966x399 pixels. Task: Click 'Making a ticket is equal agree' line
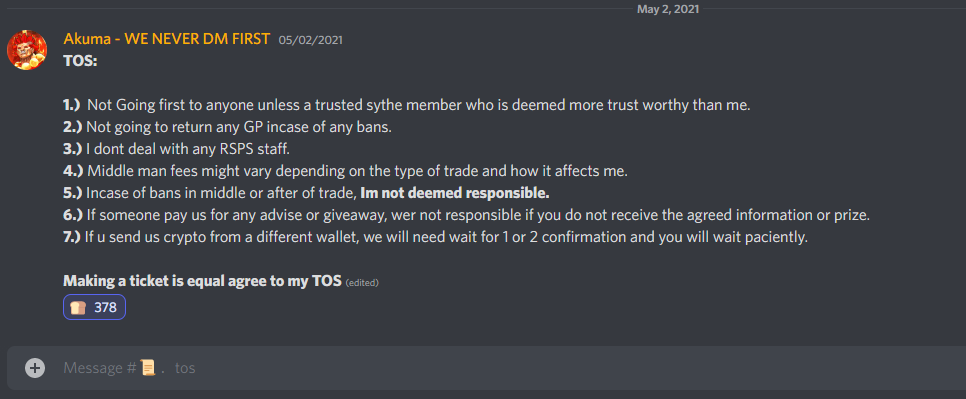point(202,281)
